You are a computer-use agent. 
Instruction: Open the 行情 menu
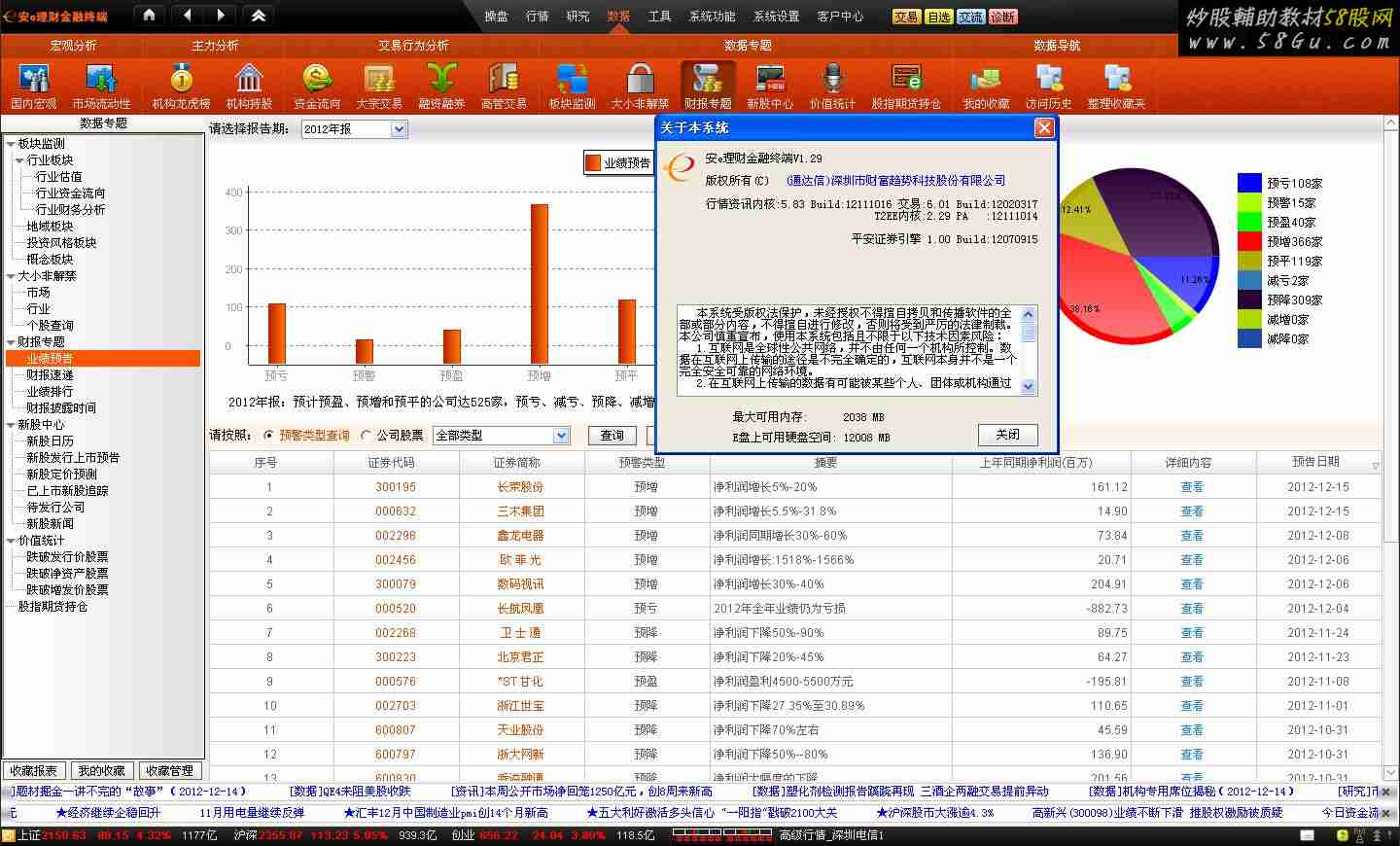(537, 16)
